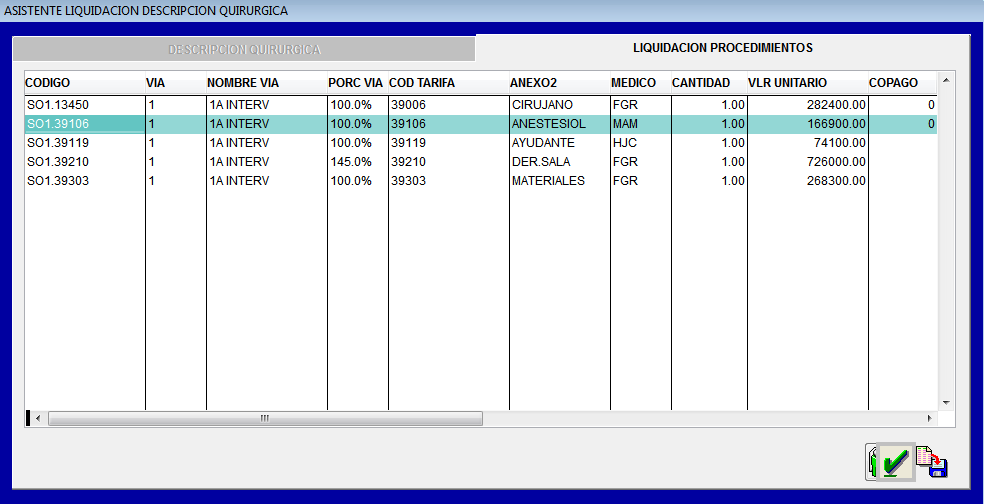Image resolution: width=984 pixels, height=504 pixels.
Task: Click the NOMBRE VIA column header
Action: coord(267,83)
